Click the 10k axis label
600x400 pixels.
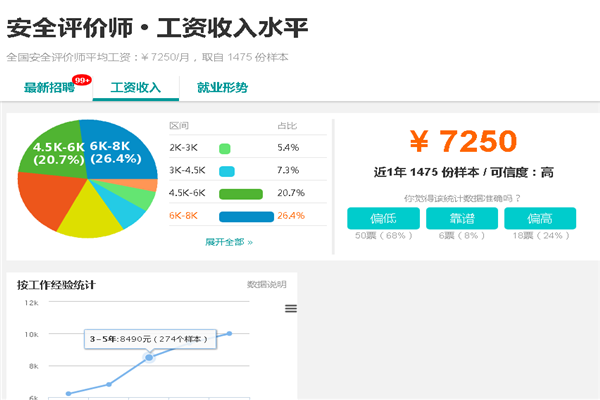(x=31, y=335)
